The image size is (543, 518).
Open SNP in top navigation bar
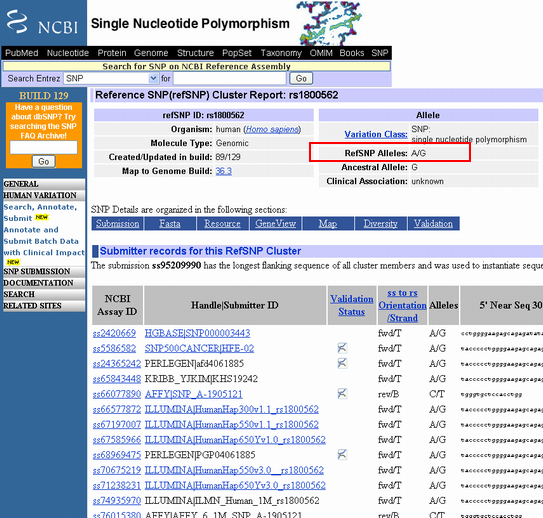(380, 53)
